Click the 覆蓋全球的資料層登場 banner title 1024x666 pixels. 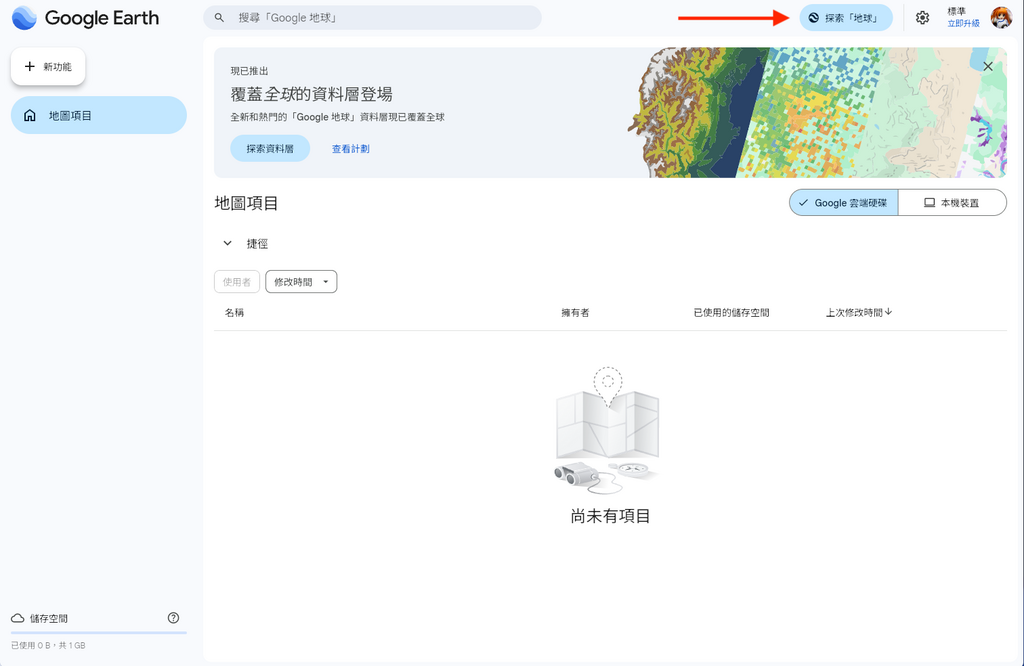pyautogui.click(x=312, y=94)
